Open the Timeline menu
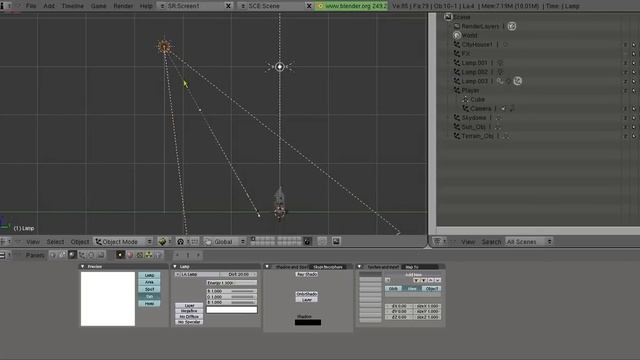This screenshot has width=640, height=360. [x=73, y=6]
